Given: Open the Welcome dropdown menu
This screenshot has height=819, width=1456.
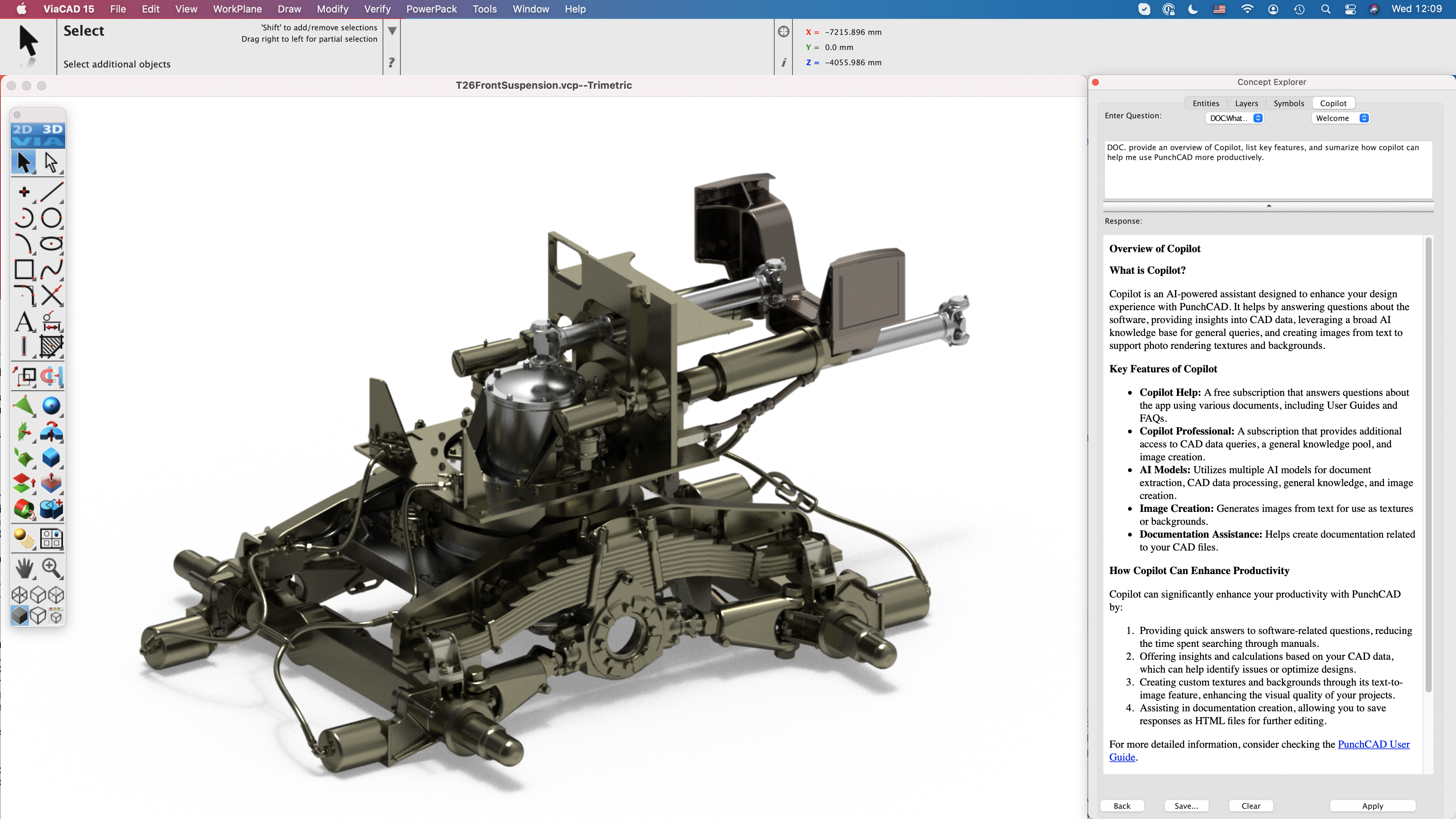Looking at the screenshot, I should (1341, 118).
